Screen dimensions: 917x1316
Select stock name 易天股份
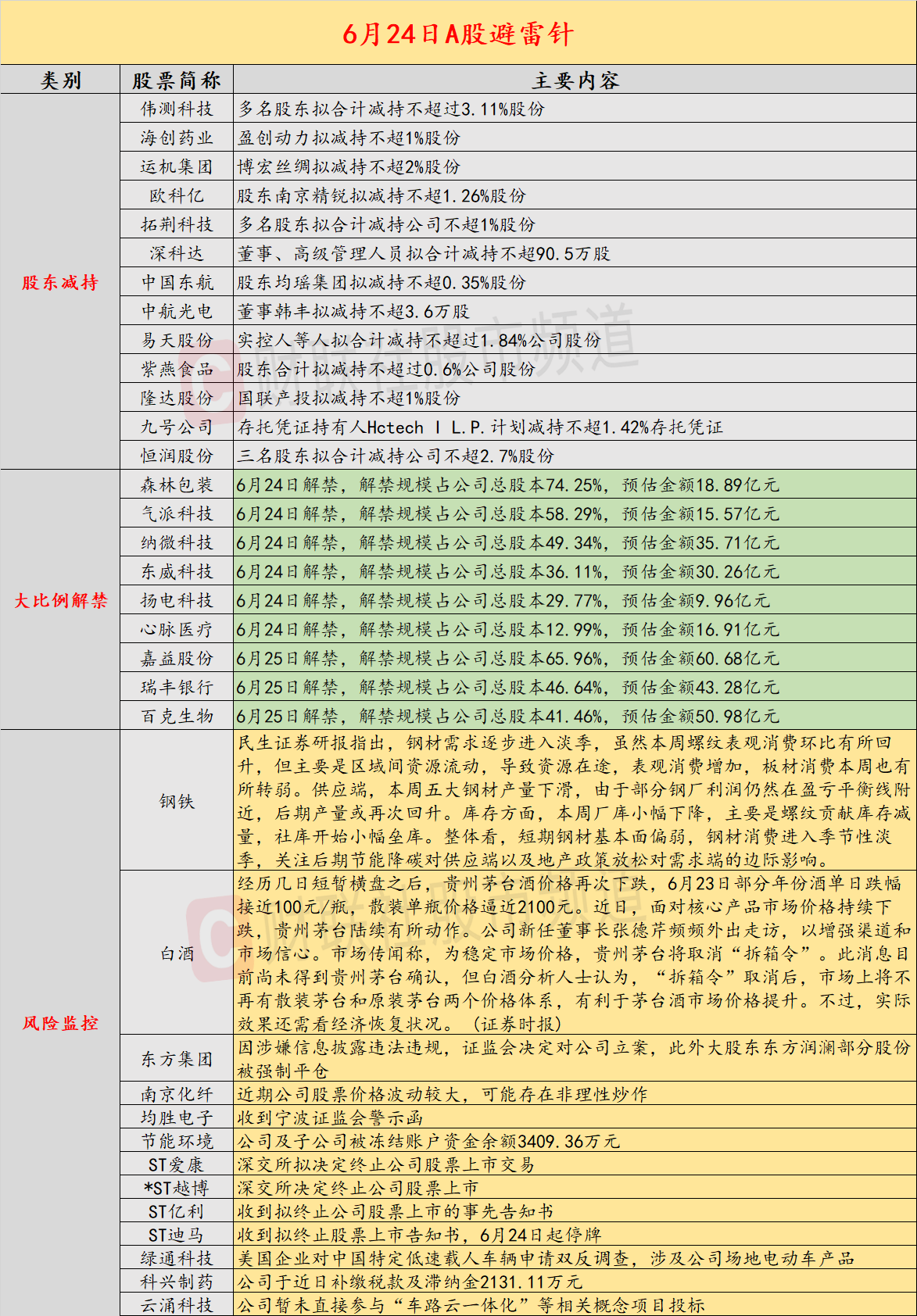177,340
